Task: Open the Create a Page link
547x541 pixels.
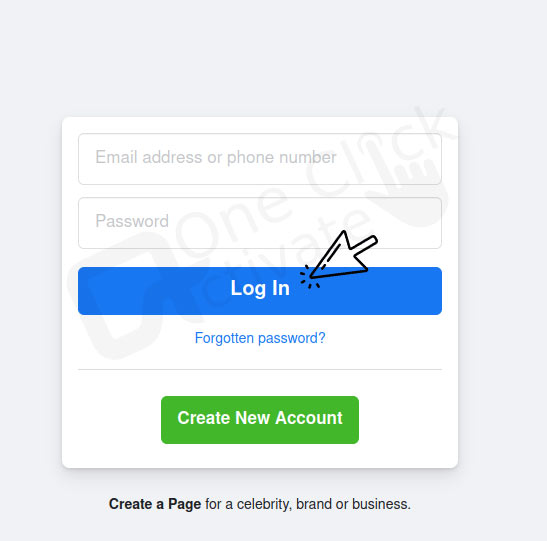Action: [x=155, y=504]
